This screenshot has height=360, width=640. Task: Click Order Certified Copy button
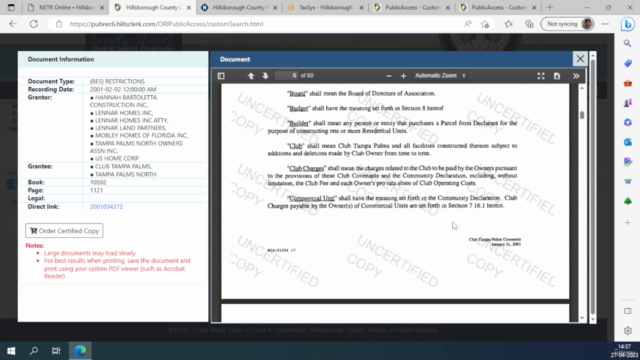(64, 231)
